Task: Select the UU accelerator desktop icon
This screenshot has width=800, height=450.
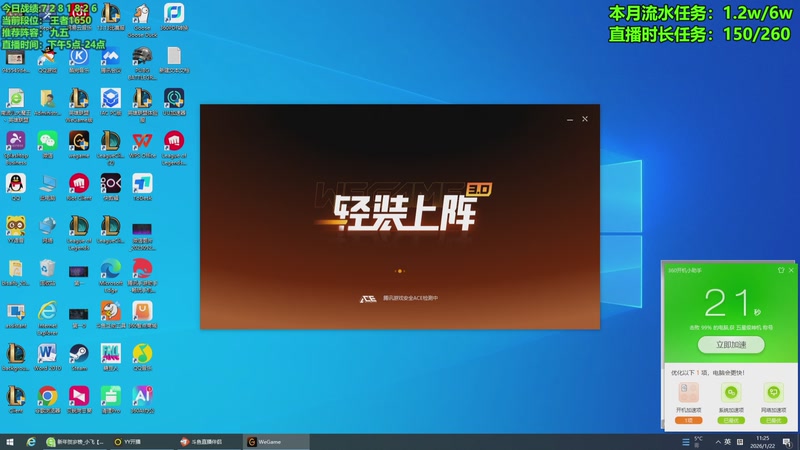Action: [174, 102]
